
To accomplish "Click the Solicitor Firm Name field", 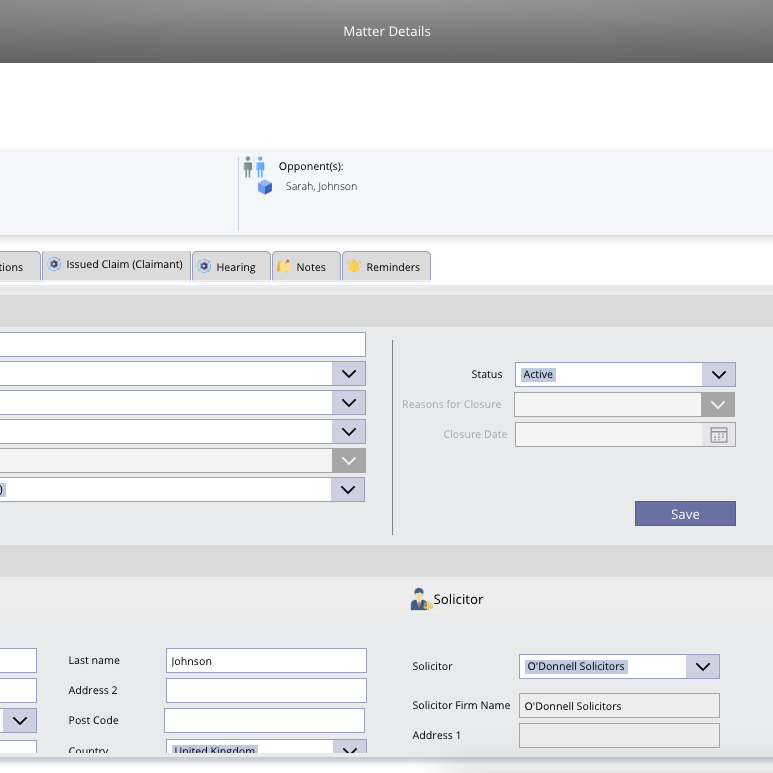I will coord(619,706).
